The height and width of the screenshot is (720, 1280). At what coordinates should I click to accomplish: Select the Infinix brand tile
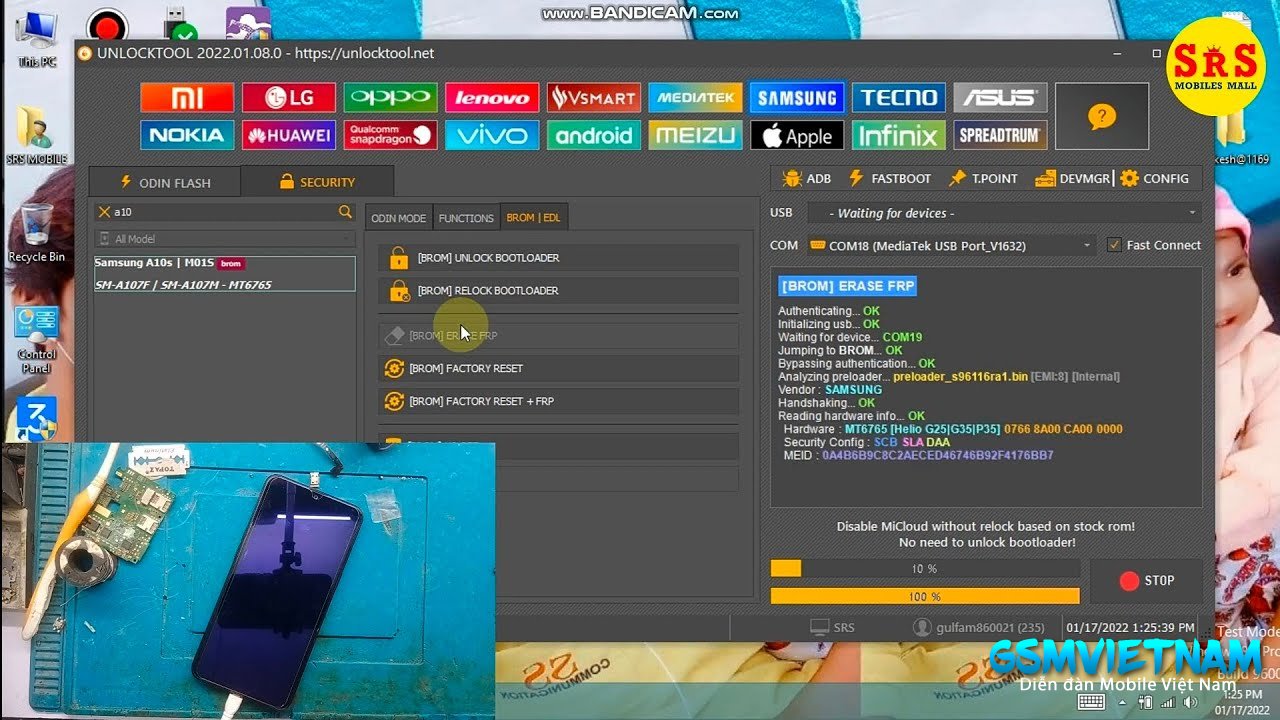(x=899, y=135)
